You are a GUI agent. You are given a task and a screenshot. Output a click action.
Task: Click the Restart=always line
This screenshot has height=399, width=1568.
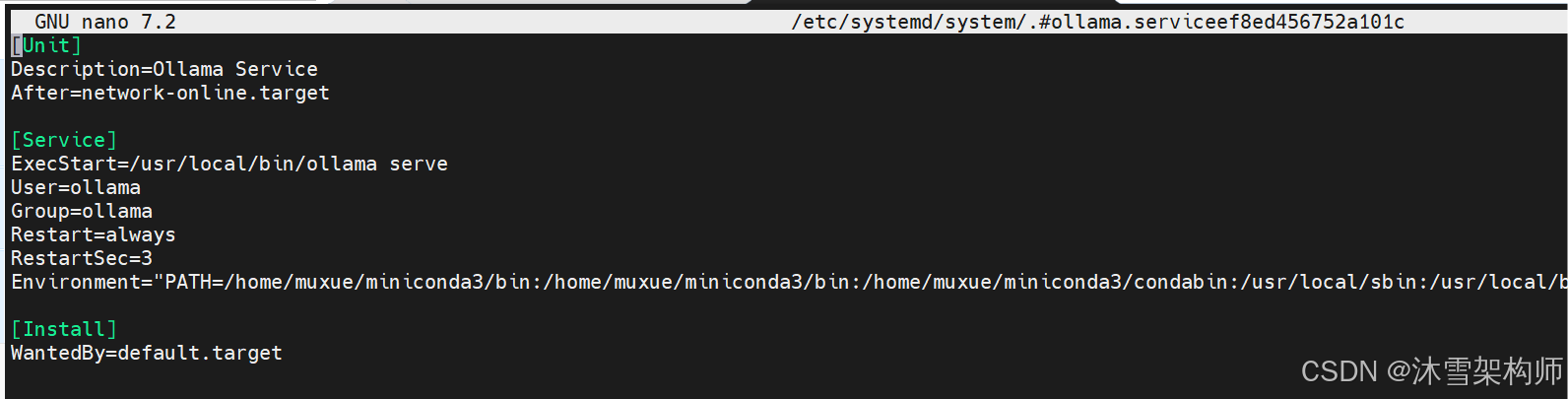[94, 234]
